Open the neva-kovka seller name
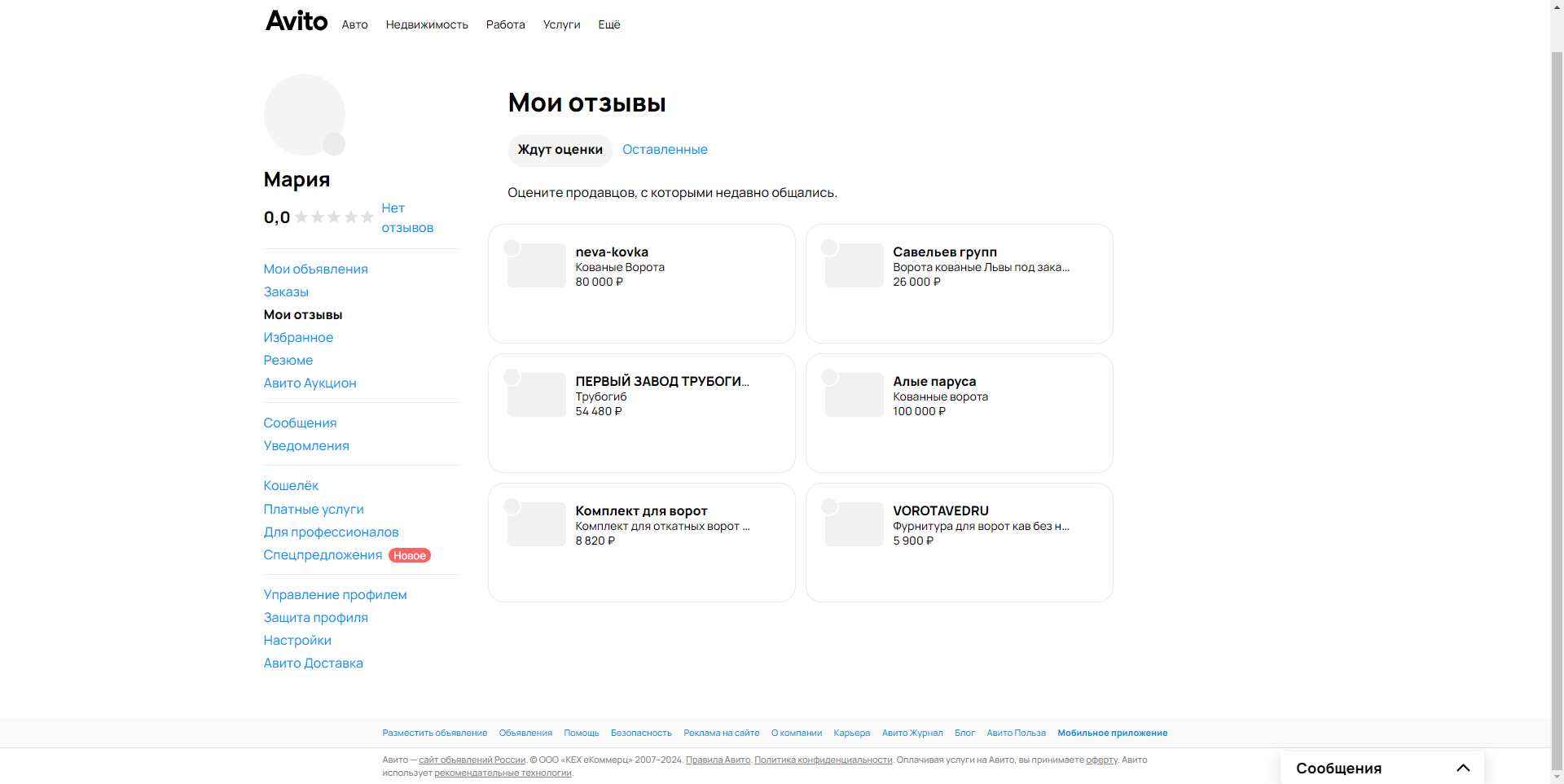 pos(612,252)
